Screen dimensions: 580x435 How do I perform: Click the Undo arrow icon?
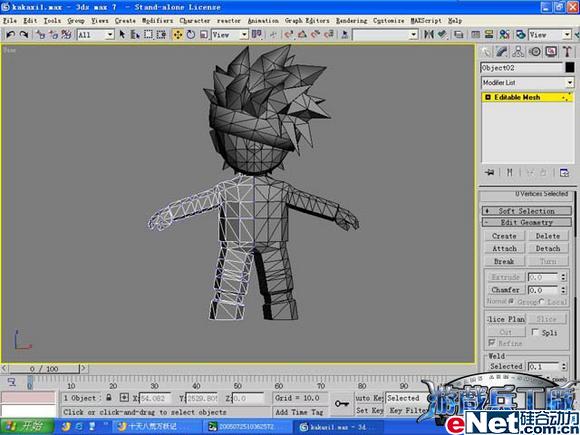10,35
